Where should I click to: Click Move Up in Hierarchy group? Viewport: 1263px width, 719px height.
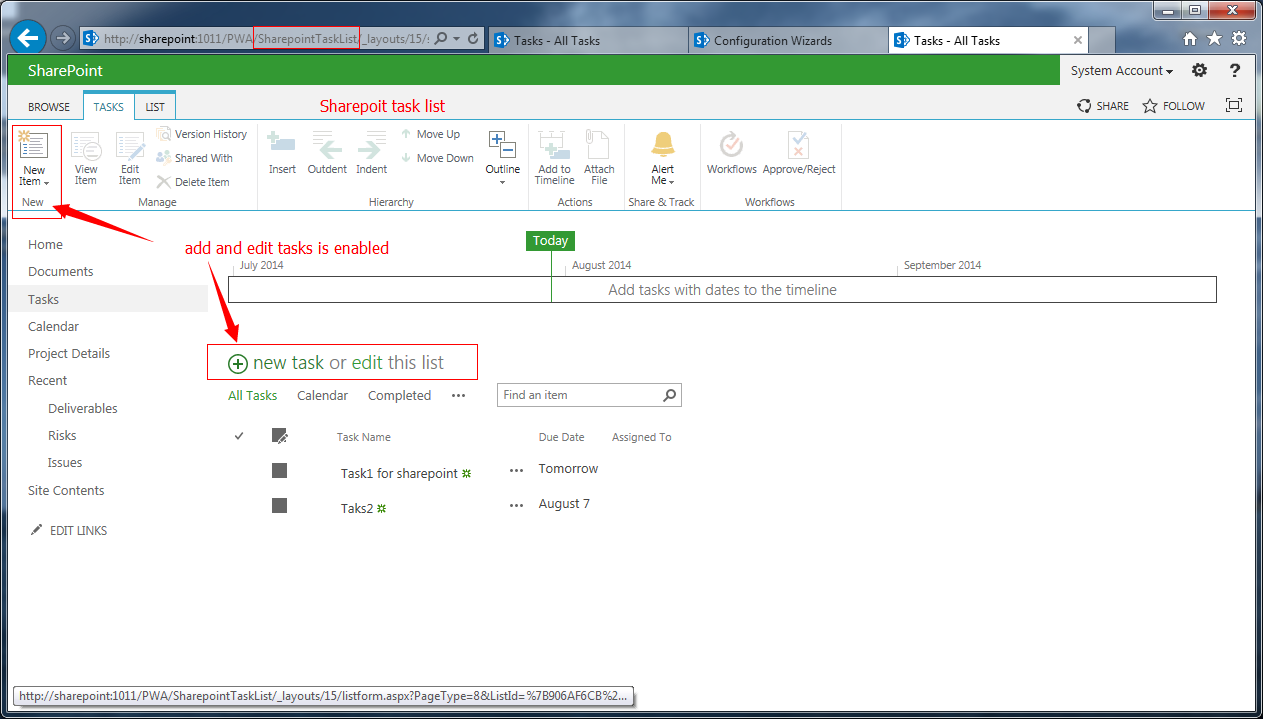point(431,134)
